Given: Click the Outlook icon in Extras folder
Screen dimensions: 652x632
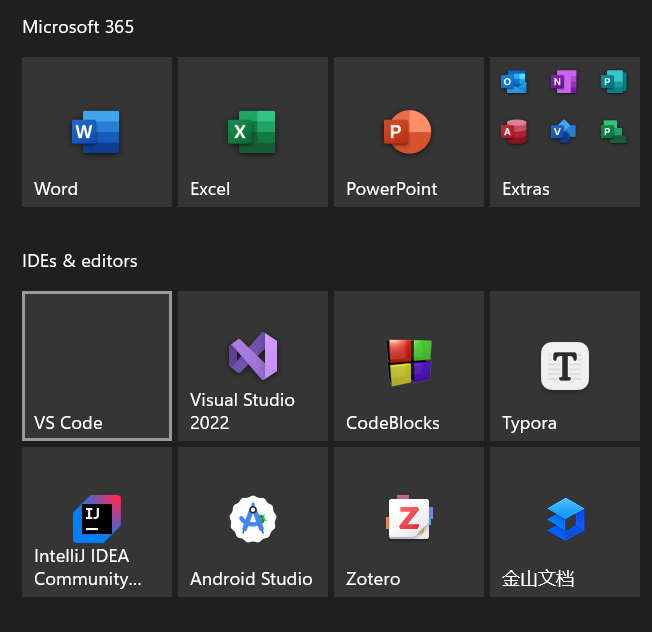Looking at the screenshot, I should (514, 81).
